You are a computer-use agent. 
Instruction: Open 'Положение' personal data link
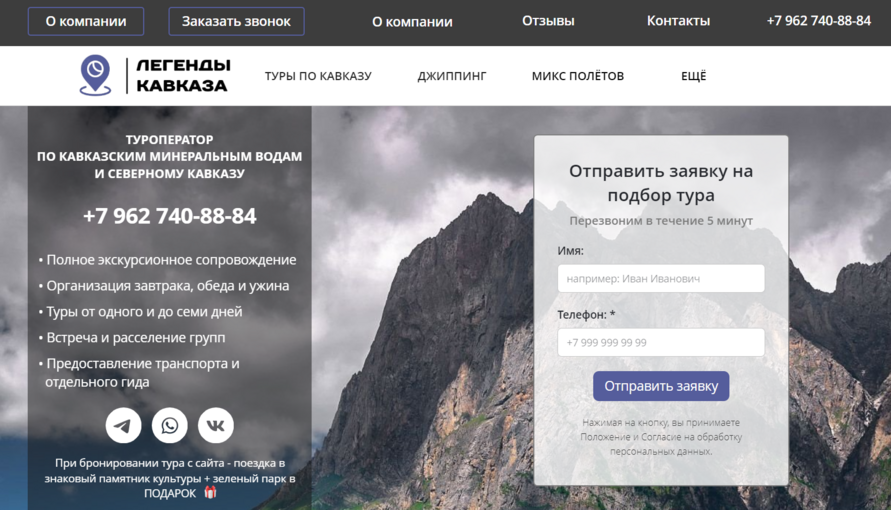tap(605, 437)
